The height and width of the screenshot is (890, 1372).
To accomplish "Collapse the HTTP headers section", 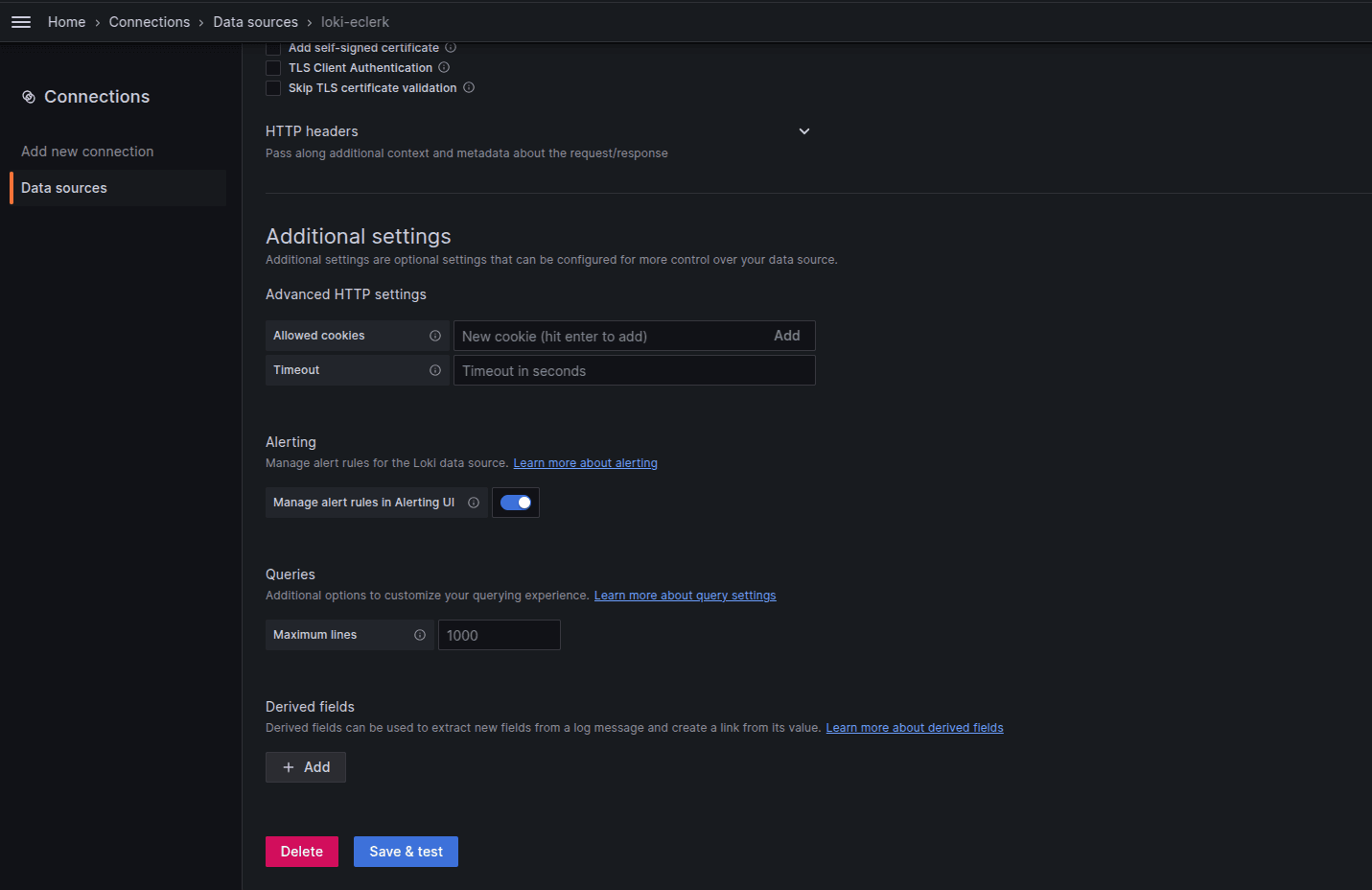I will pos(804,131).
